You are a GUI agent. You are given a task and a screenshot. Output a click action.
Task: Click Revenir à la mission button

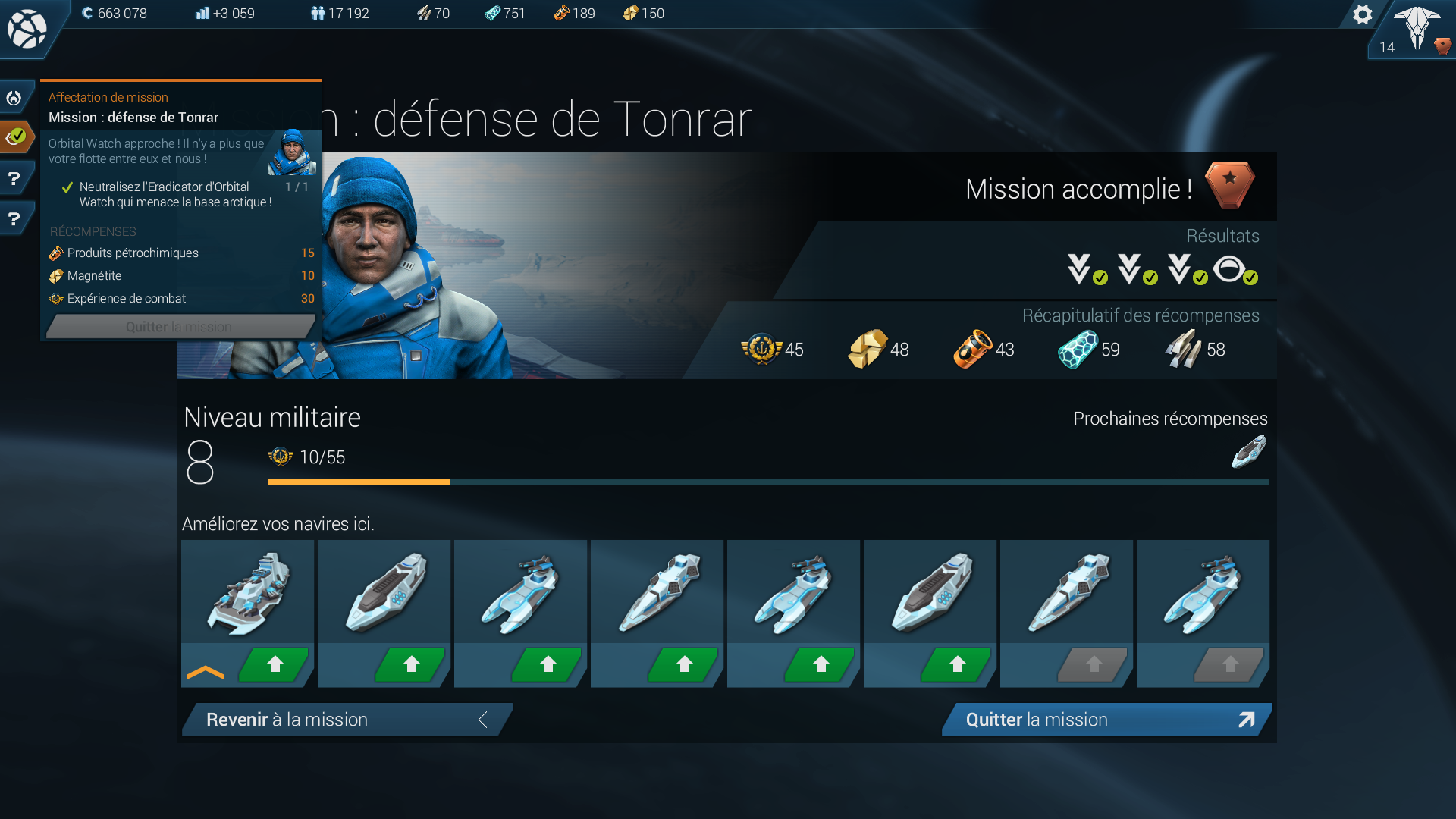pyautogui.click(x=347, y=720)
